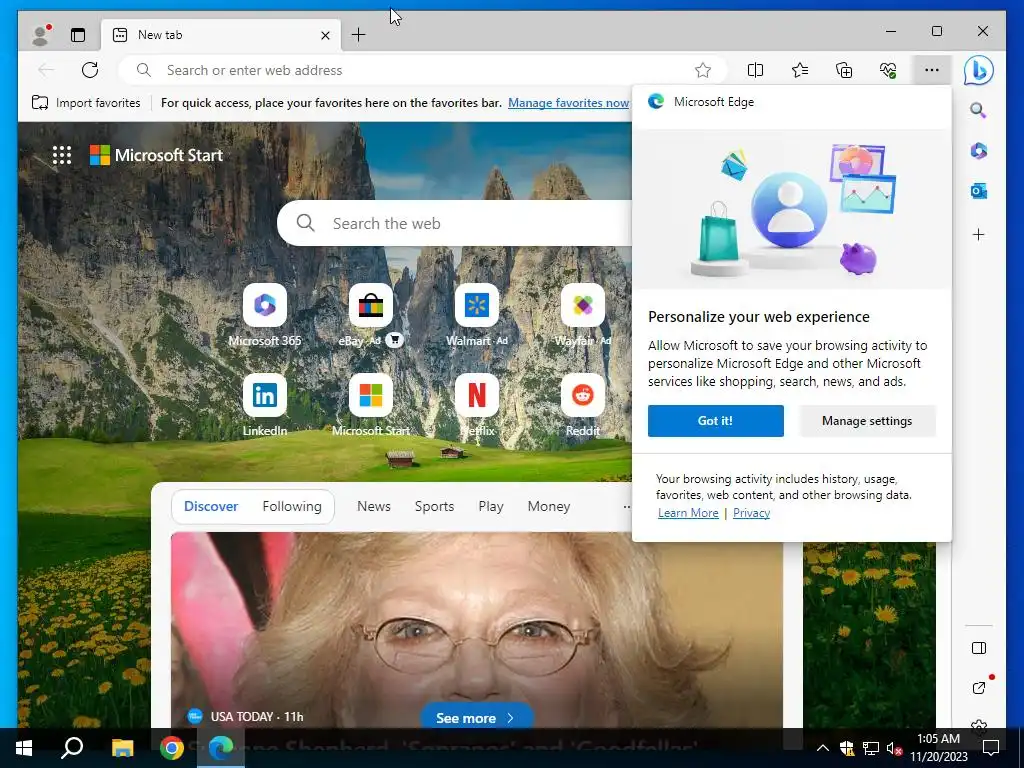Viewport: 1024px width, 768px height.
Task: Open link in external window icon
Action: pos(978,688)
